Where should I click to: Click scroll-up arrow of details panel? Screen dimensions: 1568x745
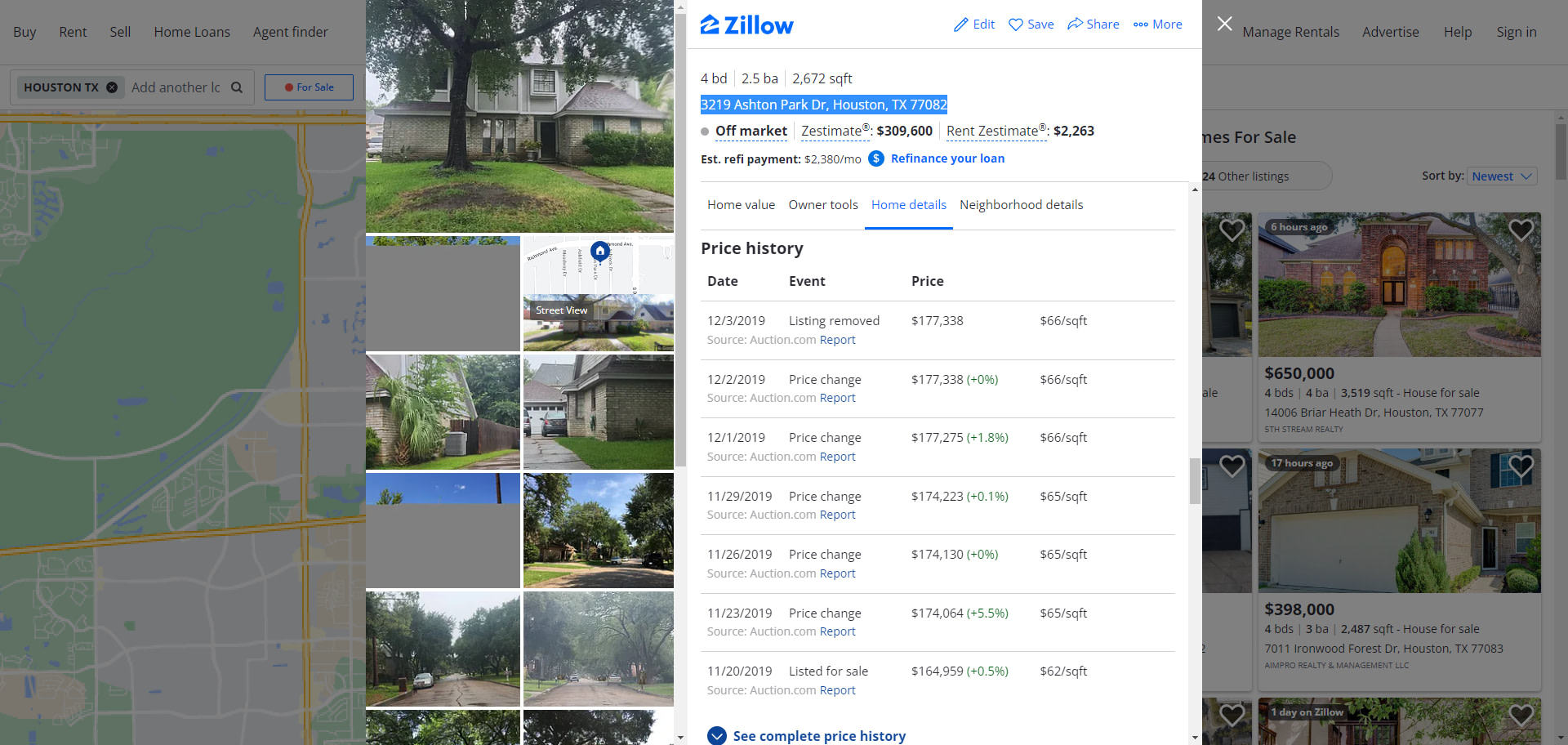pos(1195,190)
